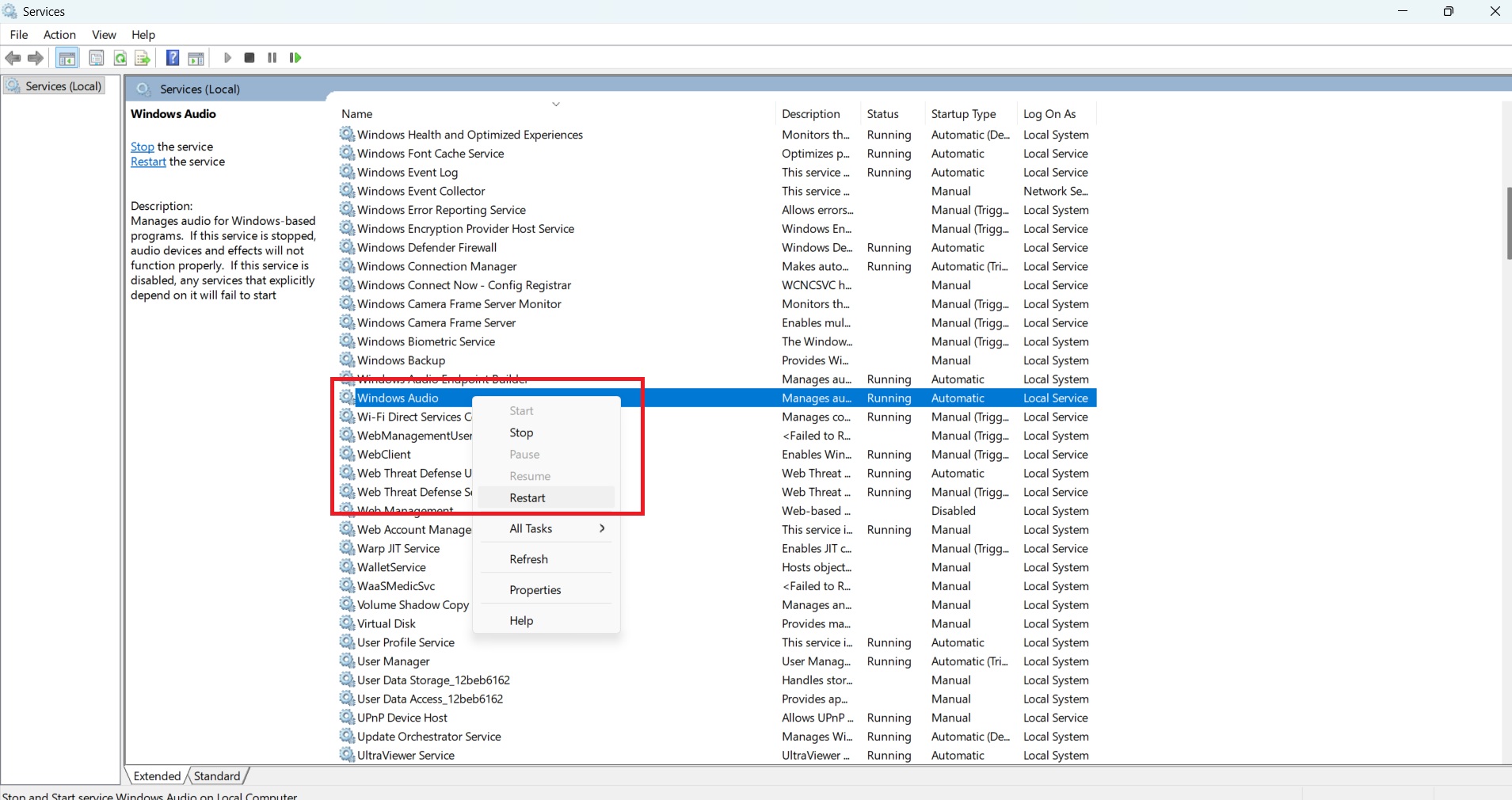This screenshot has height=800, width=1512.
Task: Sort by the Startup Type column header
Action: pyautogui.click(x=963, y=114)
